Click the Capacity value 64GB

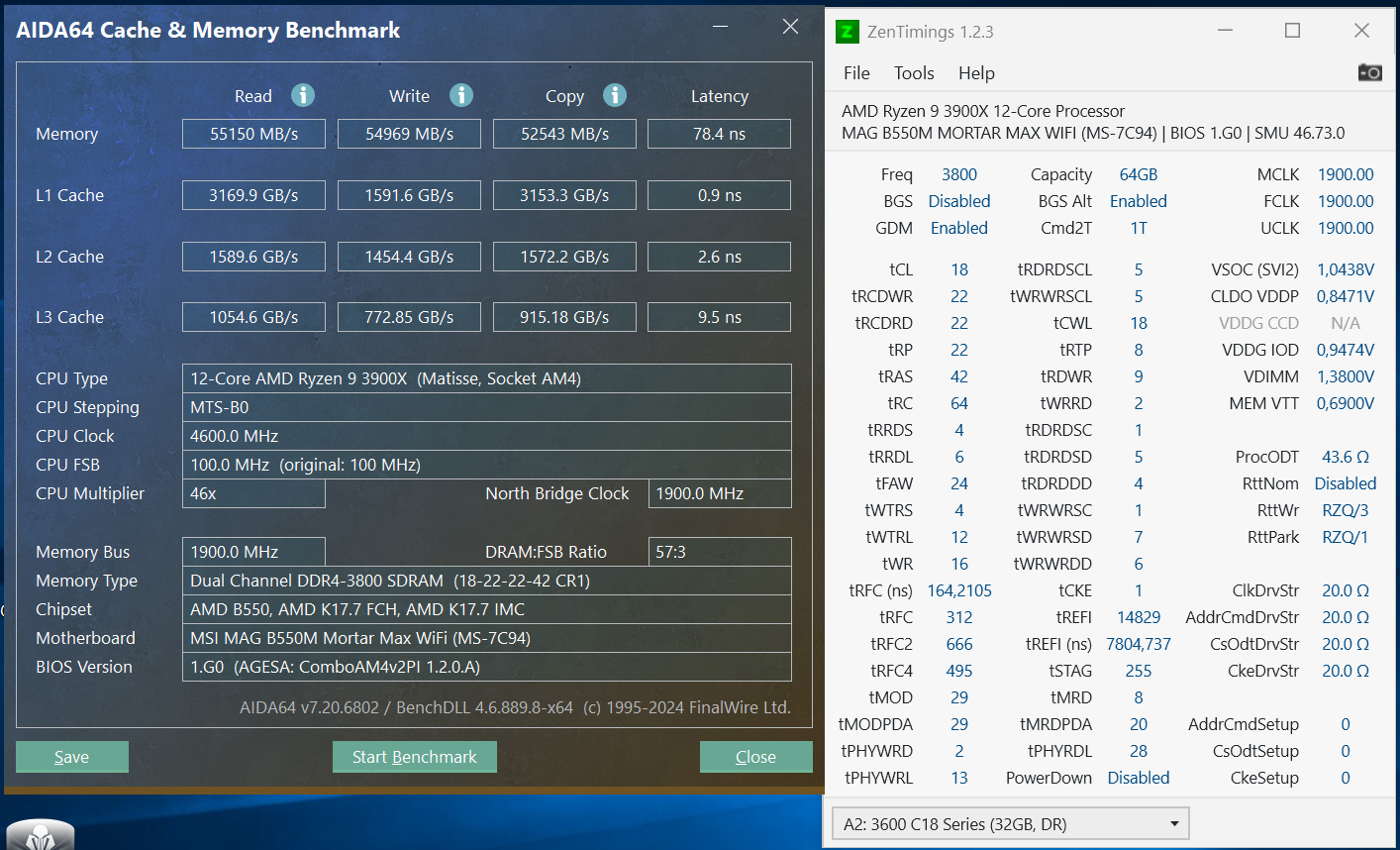tap(1139, 174)
